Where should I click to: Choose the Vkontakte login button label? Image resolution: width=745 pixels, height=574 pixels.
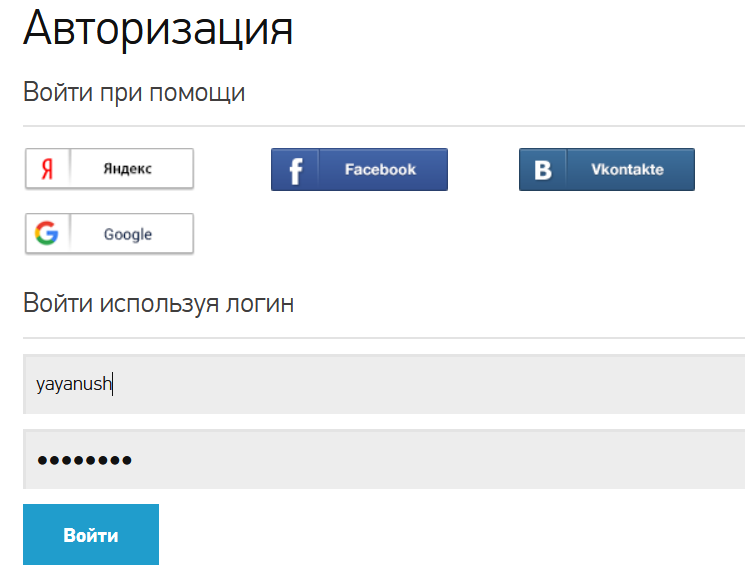point(627,169)
